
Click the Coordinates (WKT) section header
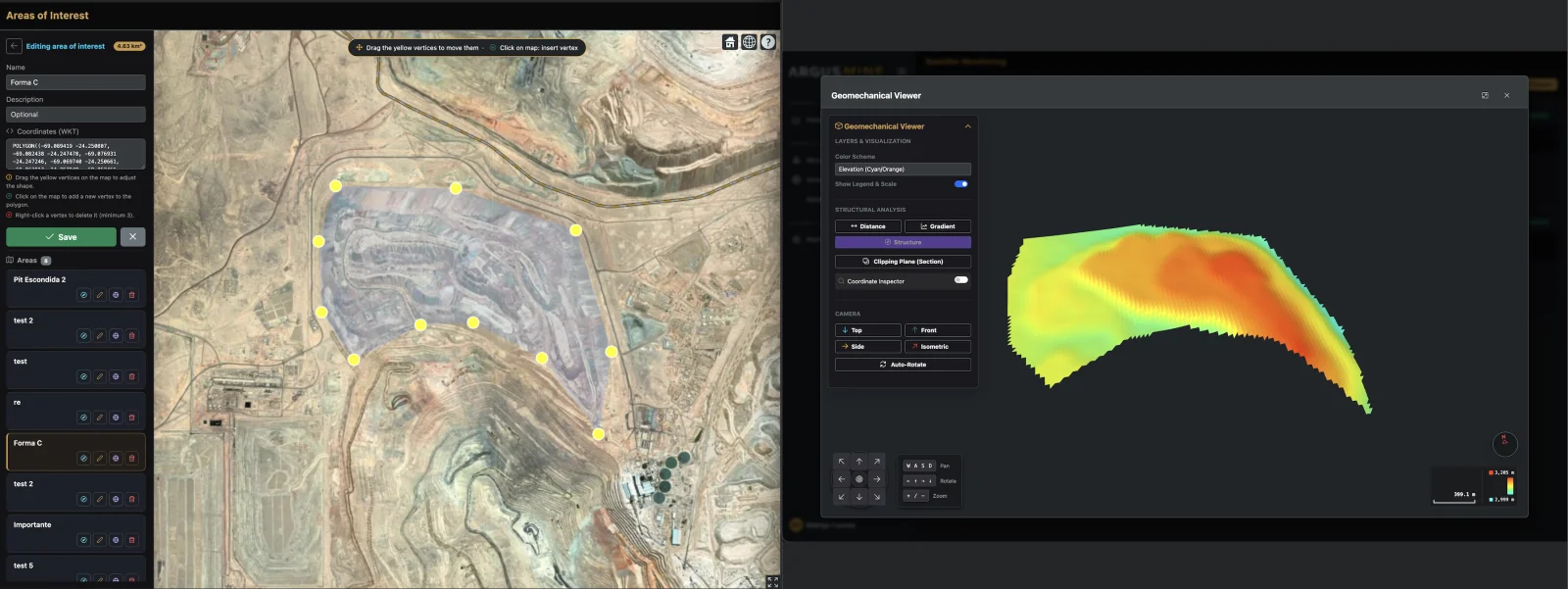coord(42,131)
